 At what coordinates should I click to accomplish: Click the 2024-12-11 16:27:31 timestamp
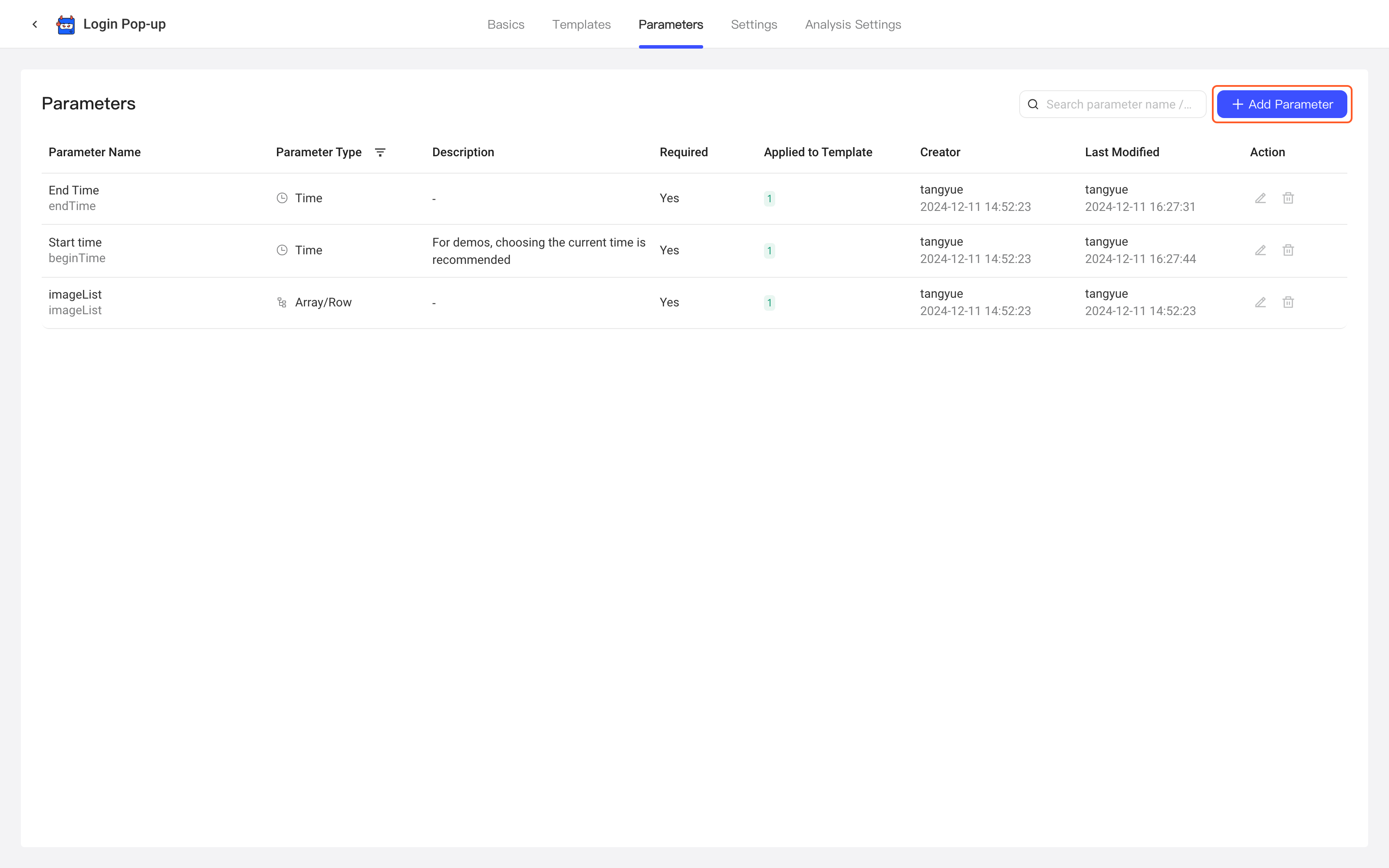click(1140, 207)
